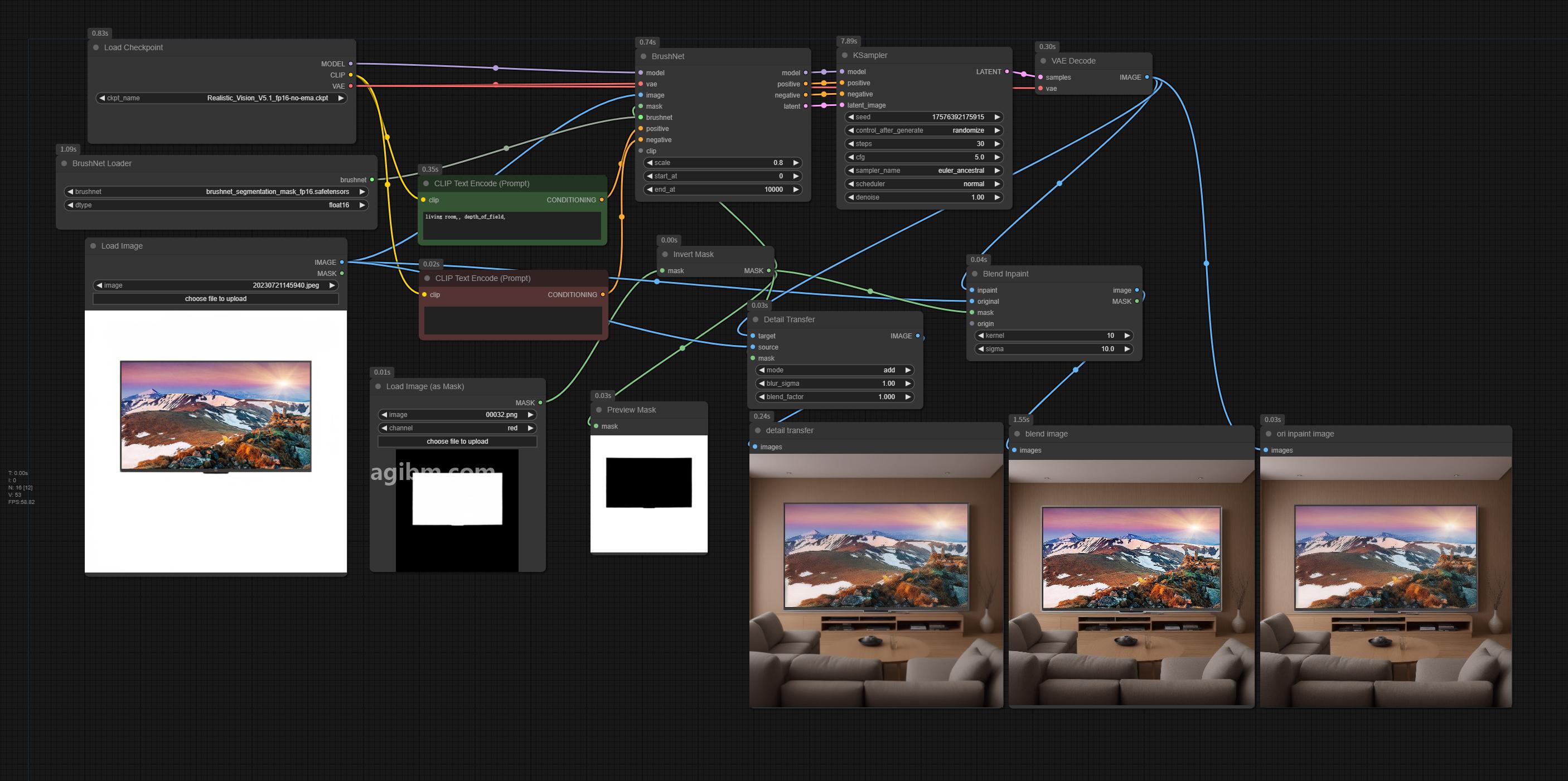The width and height of the screenshot is (1568, 781).
Task: Click left arrow to decrease KSampler cfg
Action: click(851, 157)
